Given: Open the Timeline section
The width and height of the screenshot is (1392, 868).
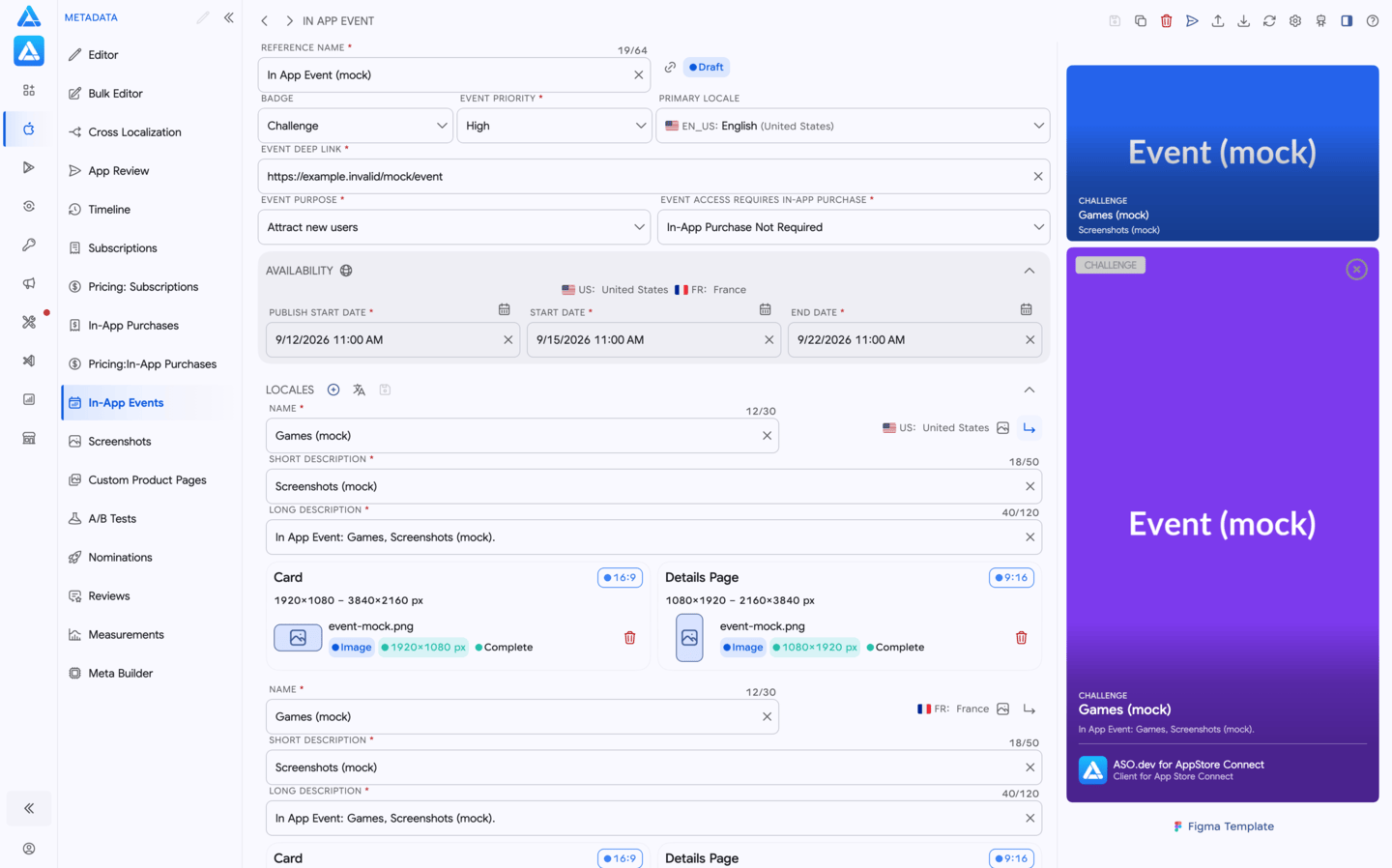Looking at the screenshot, I should (148, 210).
